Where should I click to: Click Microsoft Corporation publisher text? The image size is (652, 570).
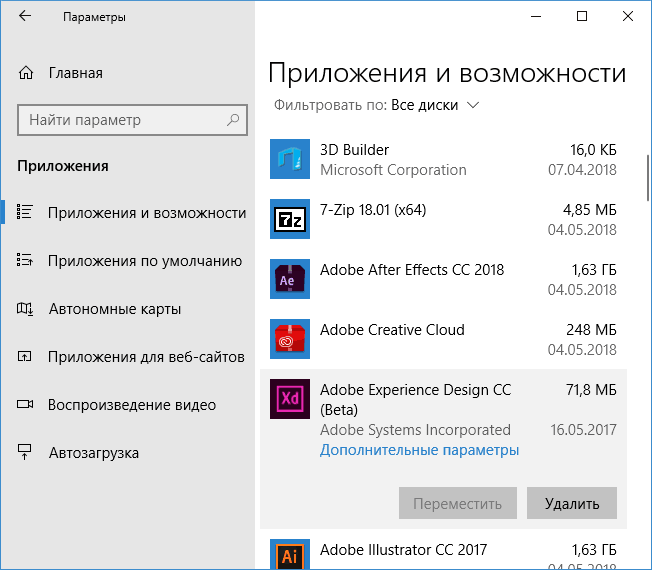393,170
